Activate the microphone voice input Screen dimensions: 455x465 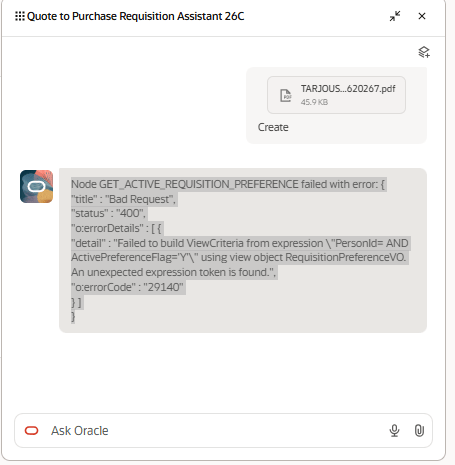coord(394,431)
